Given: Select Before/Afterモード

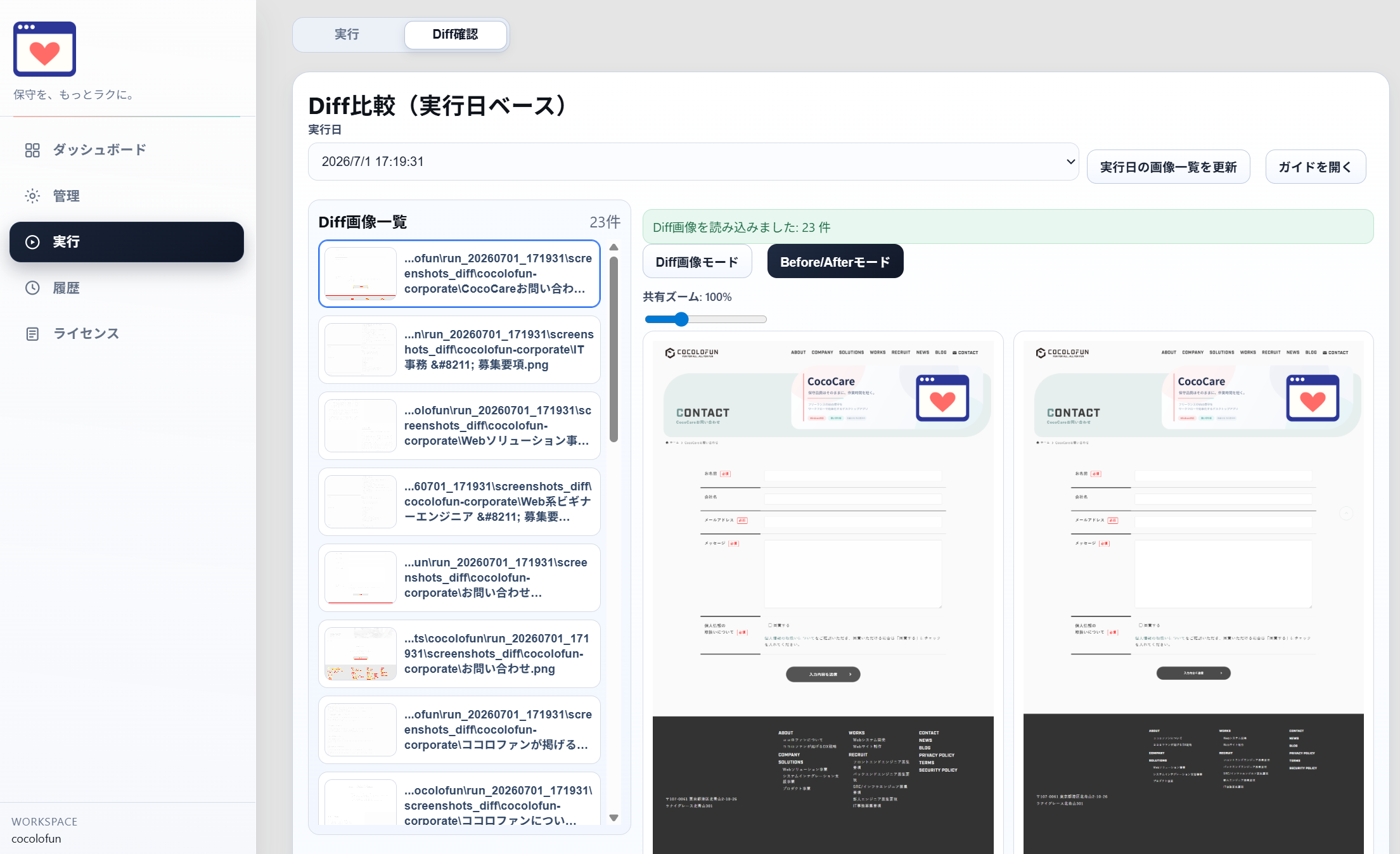Looking at the screenshot, I should coord(835,262).
